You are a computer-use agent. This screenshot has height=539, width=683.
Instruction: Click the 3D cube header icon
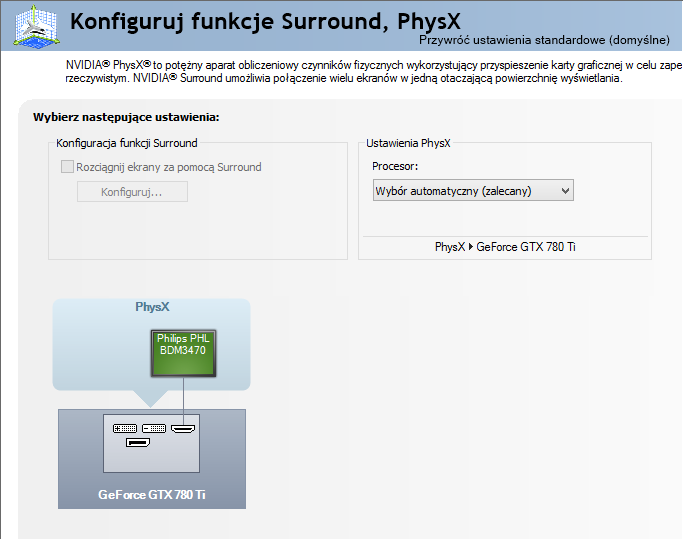[x=37, y=26]
